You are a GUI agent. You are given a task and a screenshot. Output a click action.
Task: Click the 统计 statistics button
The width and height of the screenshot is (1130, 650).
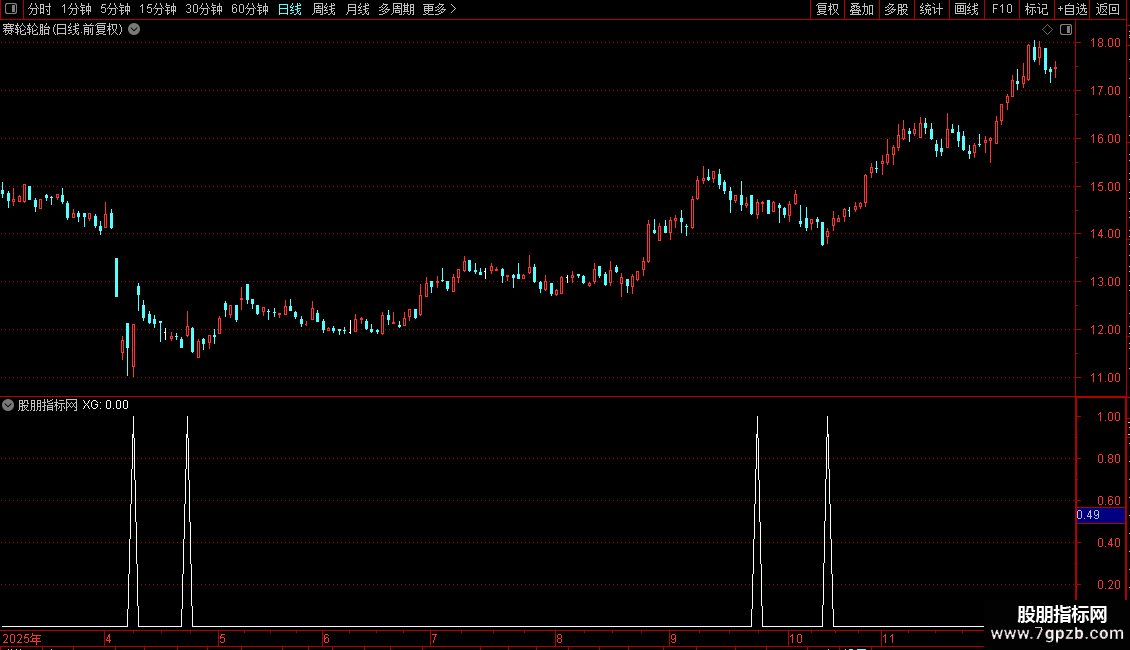pos(930,9)
